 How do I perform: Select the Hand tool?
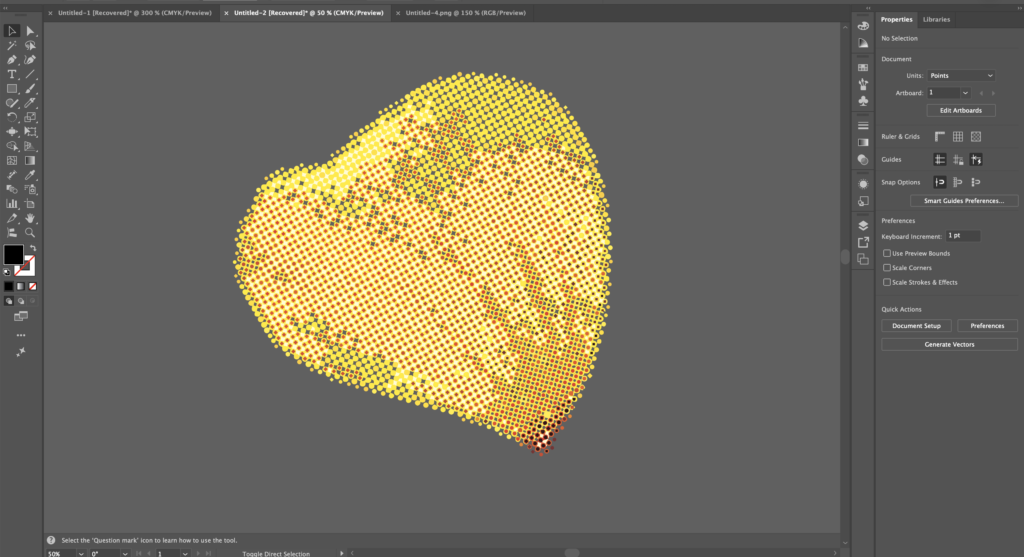[30, 217]
